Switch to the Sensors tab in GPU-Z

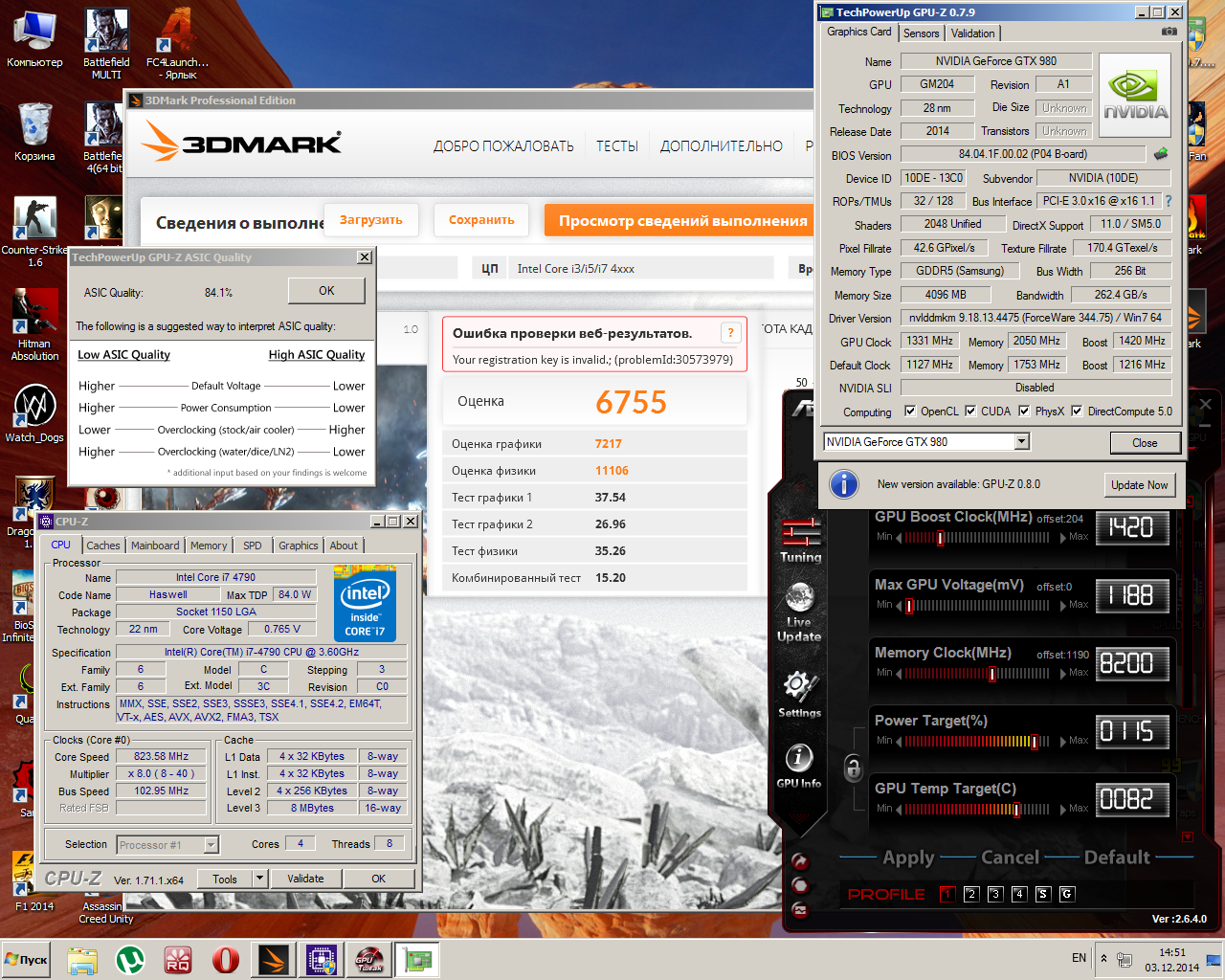pyautogui.click(x=922, y=33)
